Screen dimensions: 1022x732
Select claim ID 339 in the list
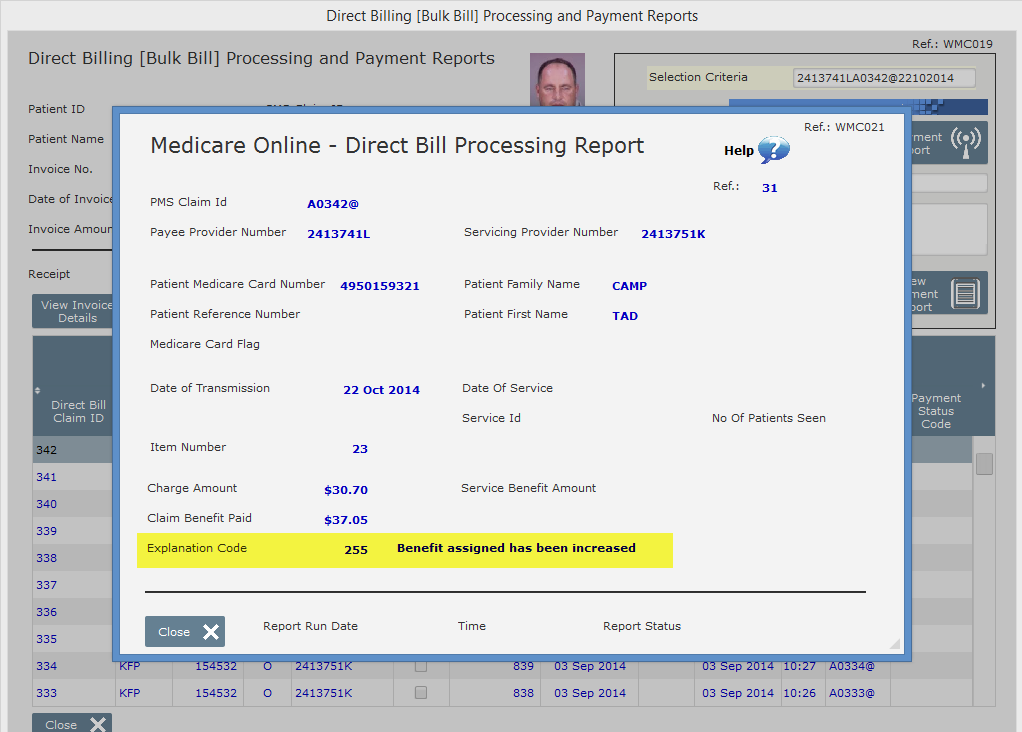(x=46, y=531)
